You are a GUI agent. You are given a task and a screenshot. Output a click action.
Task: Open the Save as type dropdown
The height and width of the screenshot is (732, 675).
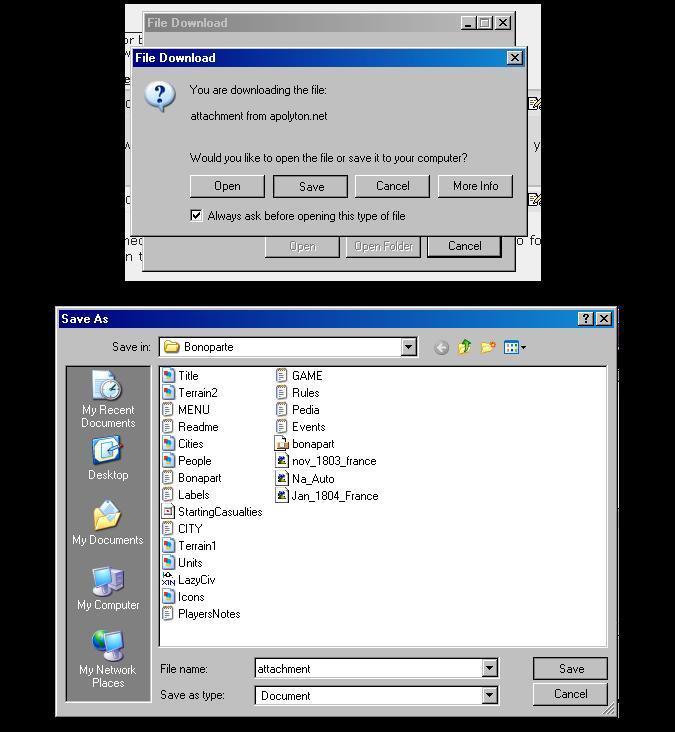click(x=489, y=695)
